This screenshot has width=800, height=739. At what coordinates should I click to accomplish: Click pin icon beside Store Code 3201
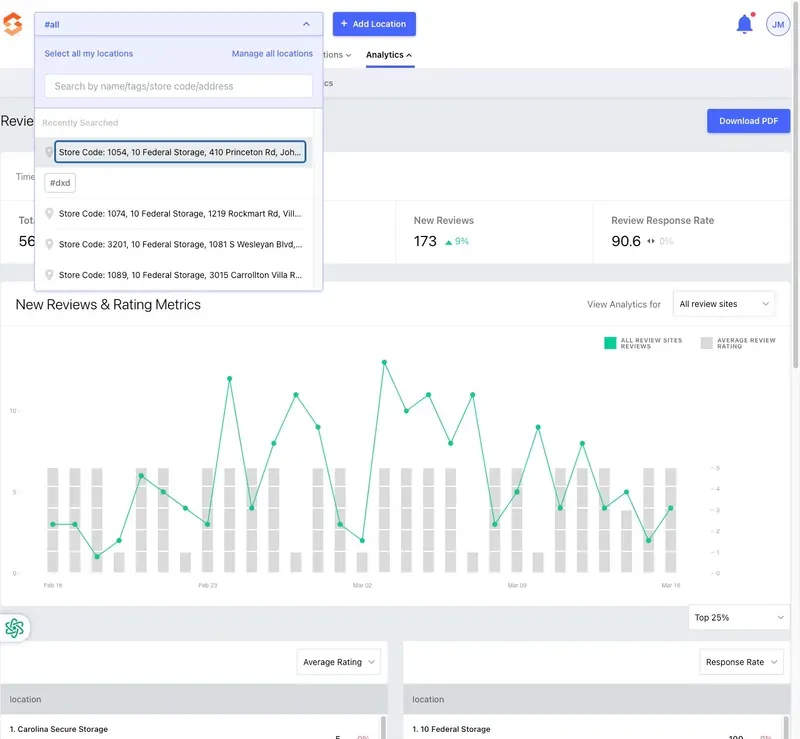(x=49, y=244)
